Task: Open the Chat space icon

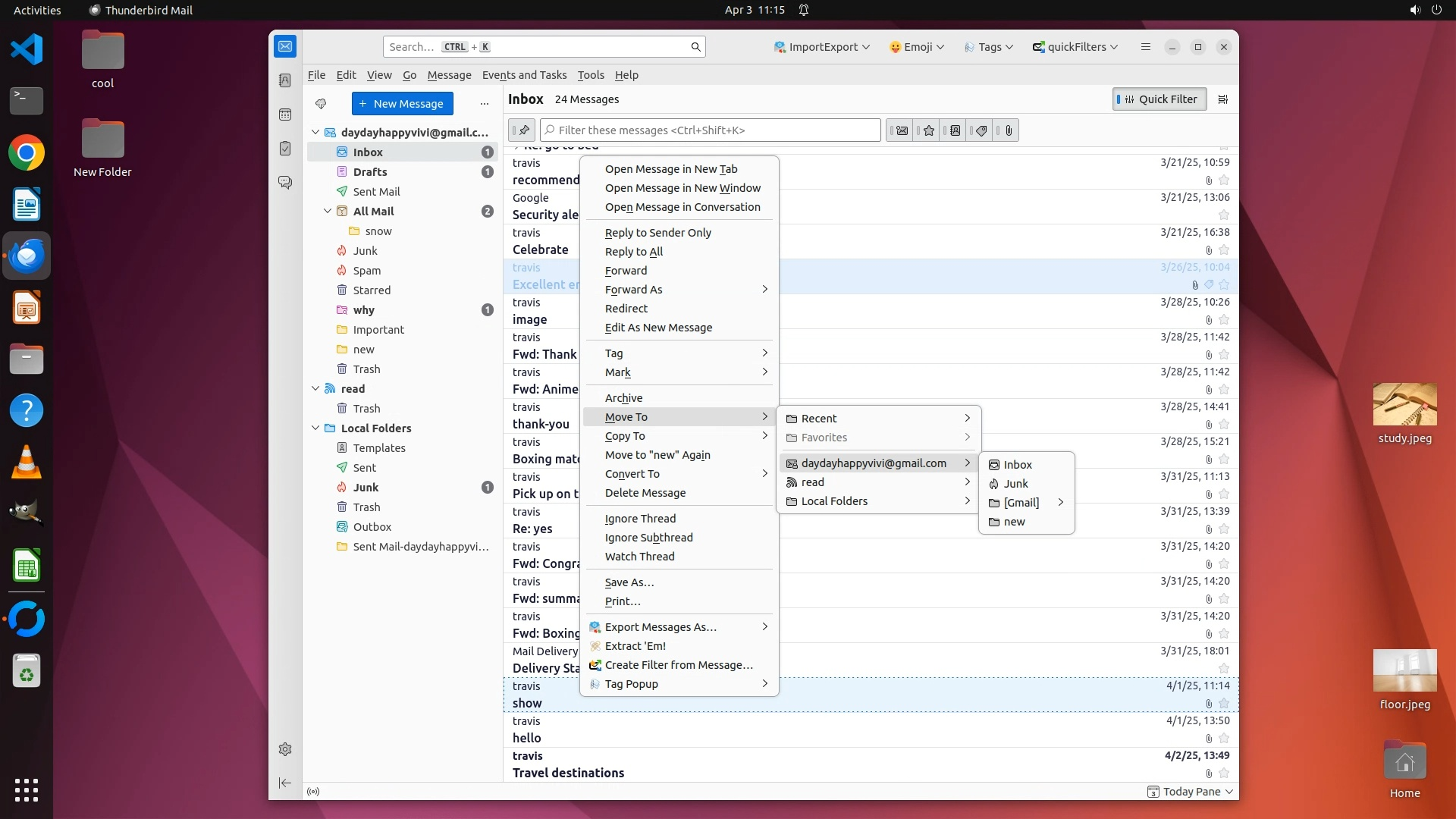Action: [x=285, y=183]
